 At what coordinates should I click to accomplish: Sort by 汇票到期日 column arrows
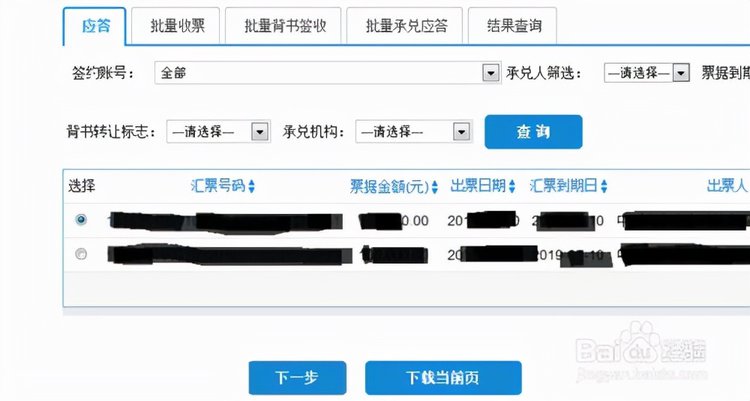(604, 186)
